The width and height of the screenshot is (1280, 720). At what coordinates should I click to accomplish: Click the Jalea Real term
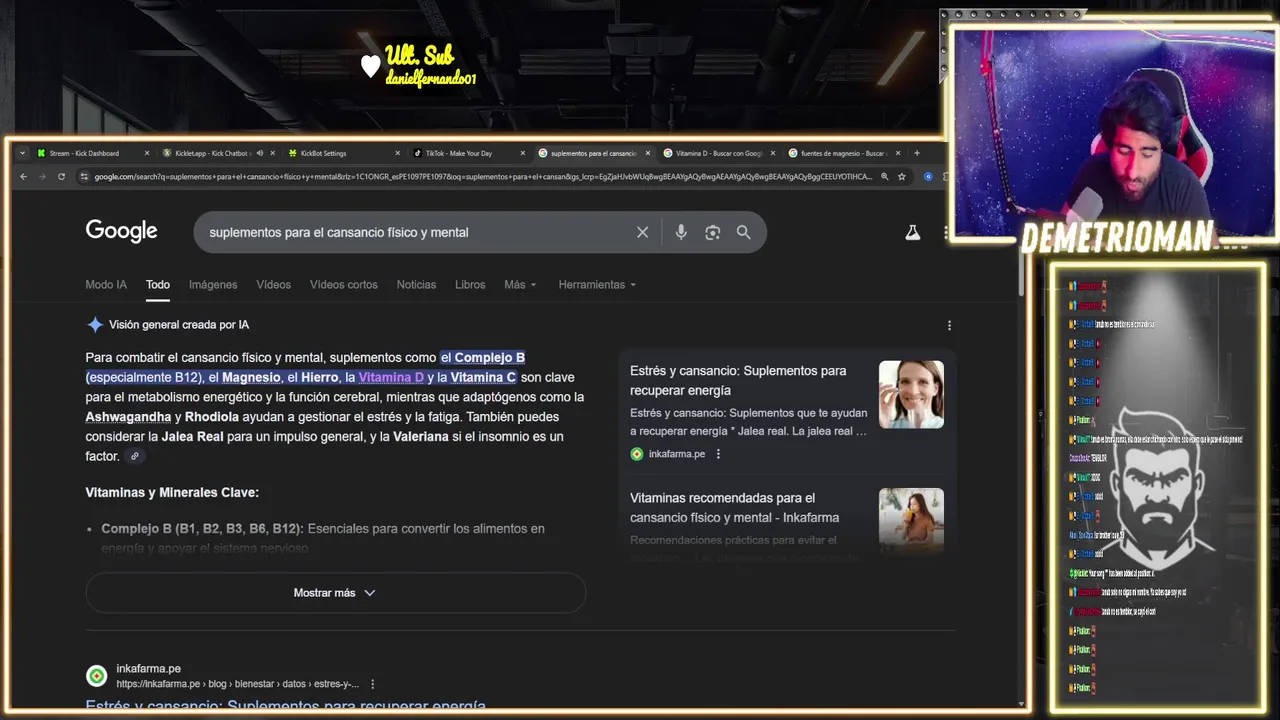192,437
